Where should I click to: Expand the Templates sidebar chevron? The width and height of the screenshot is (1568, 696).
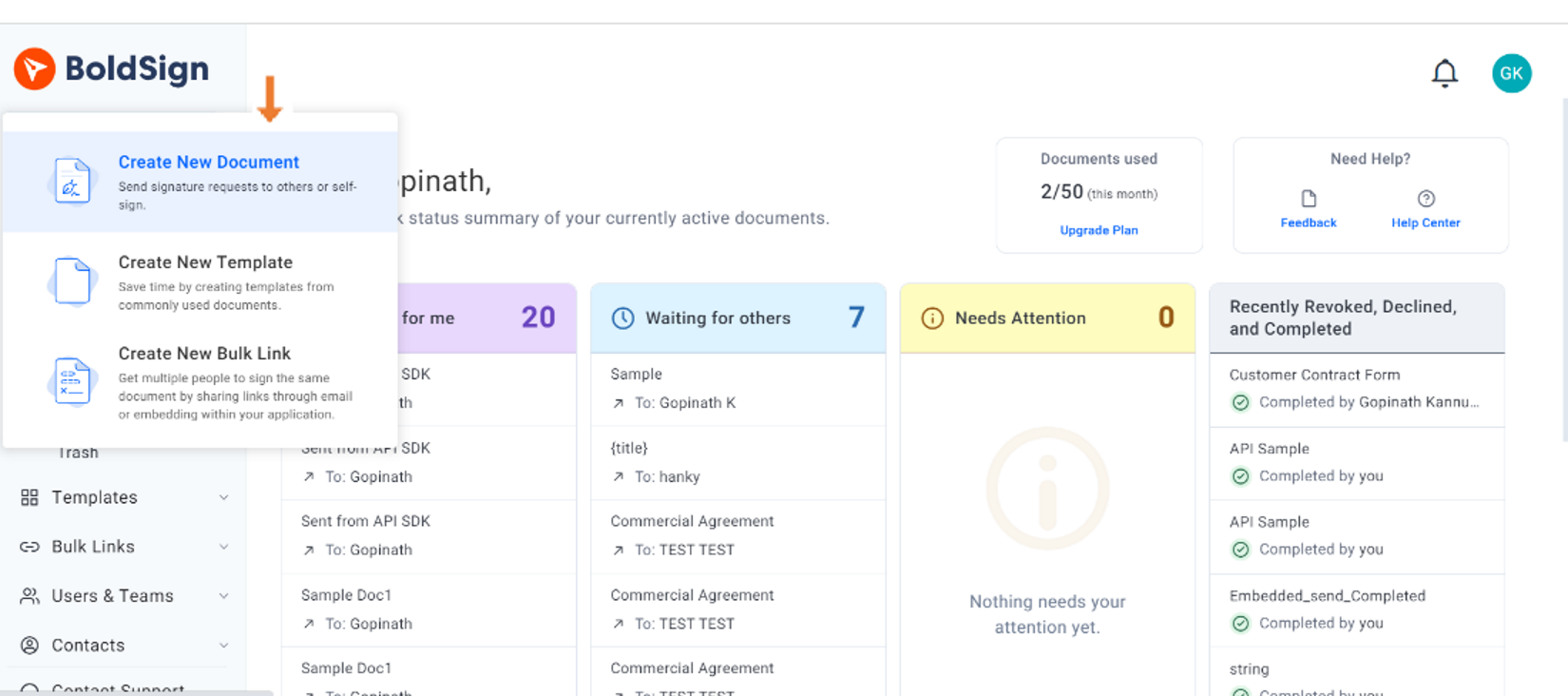click(x=223, y=497)
